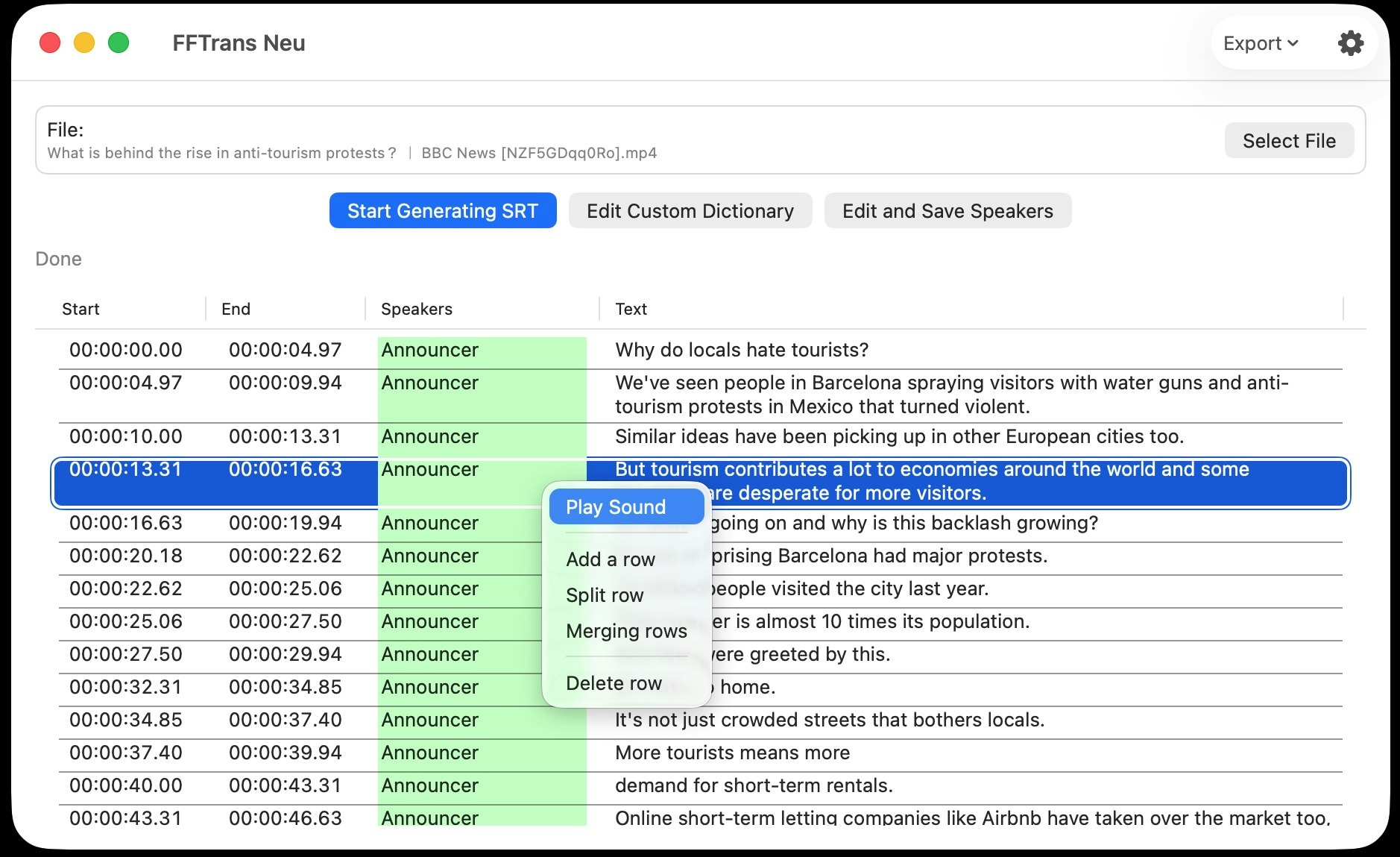Click Announcer in 00:00:40.00 row
This screenshot has height=857, width=1400.
429,785
